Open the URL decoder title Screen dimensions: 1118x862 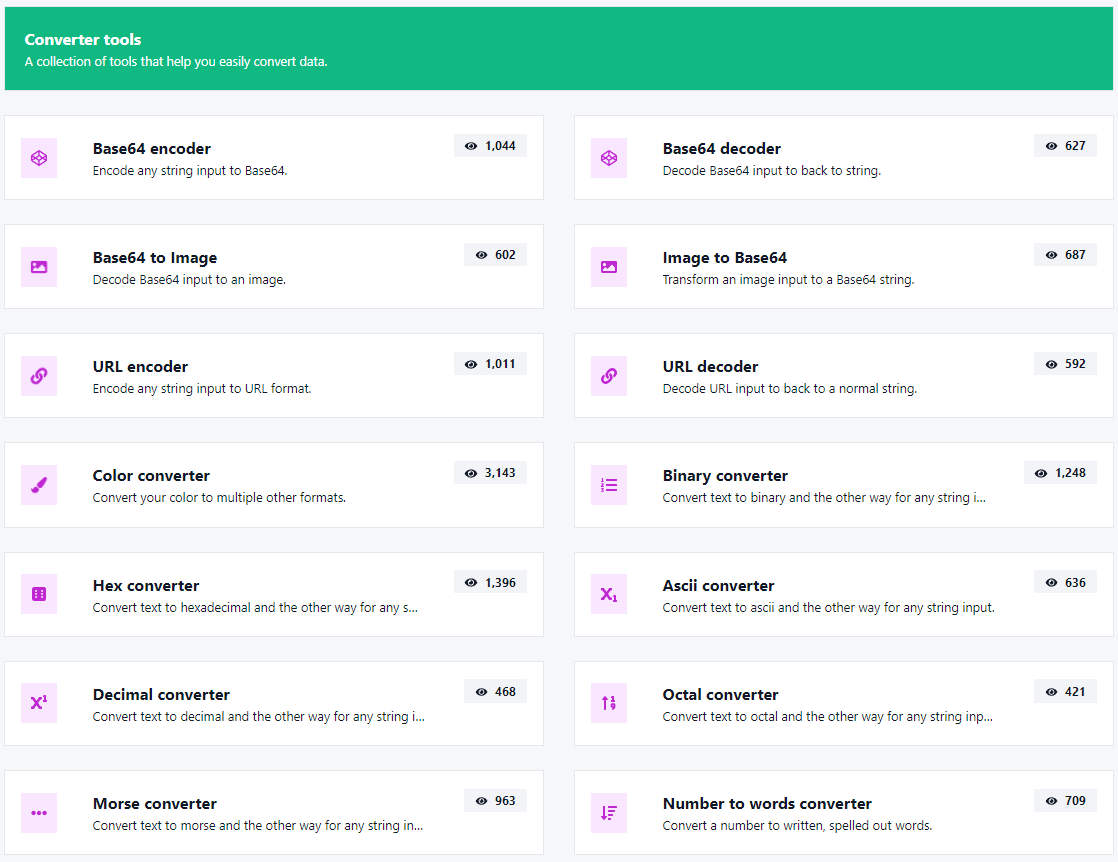pos(710,366)
